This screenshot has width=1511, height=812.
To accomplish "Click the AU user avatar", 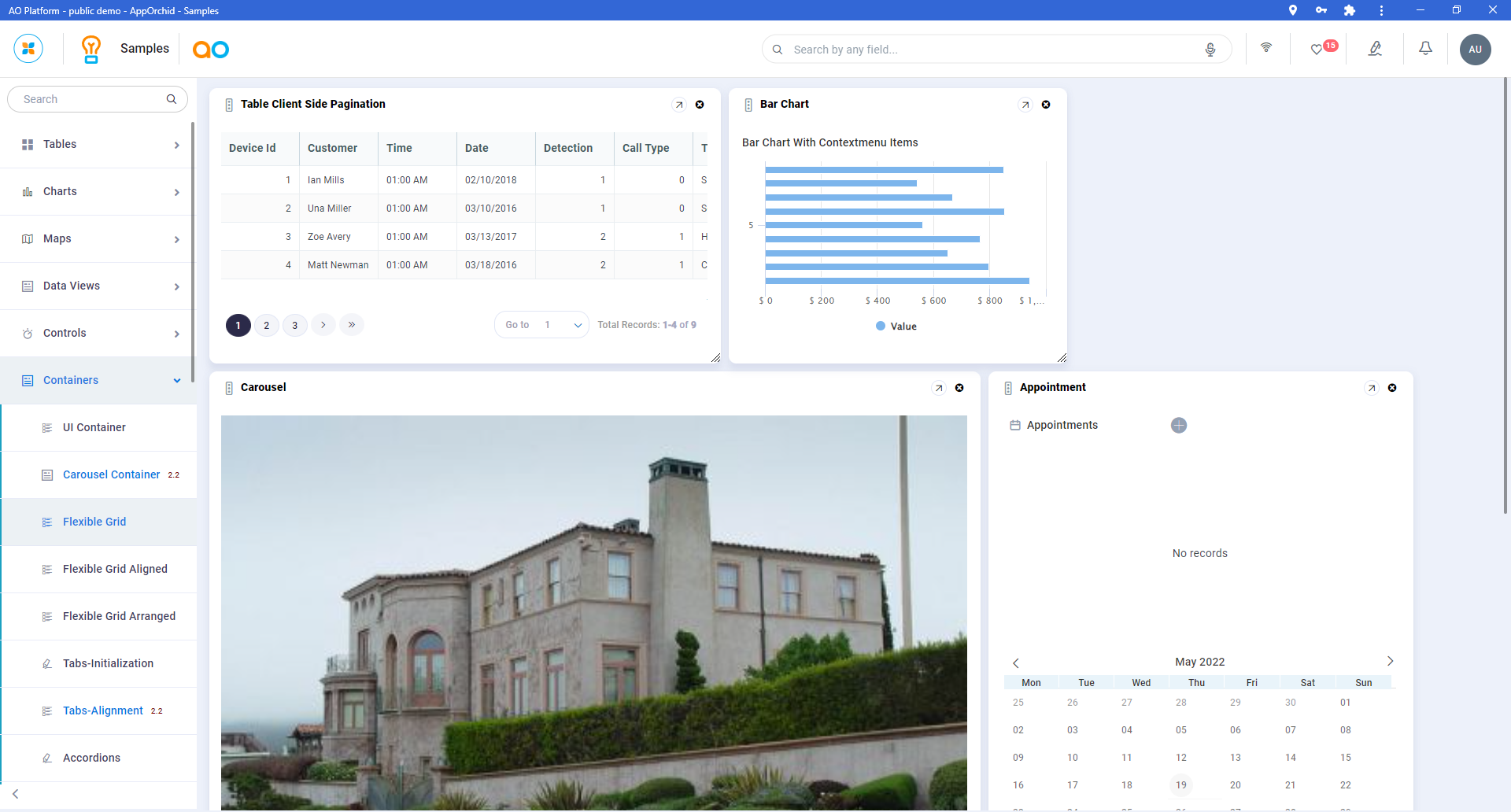I will coord(1475,50).
